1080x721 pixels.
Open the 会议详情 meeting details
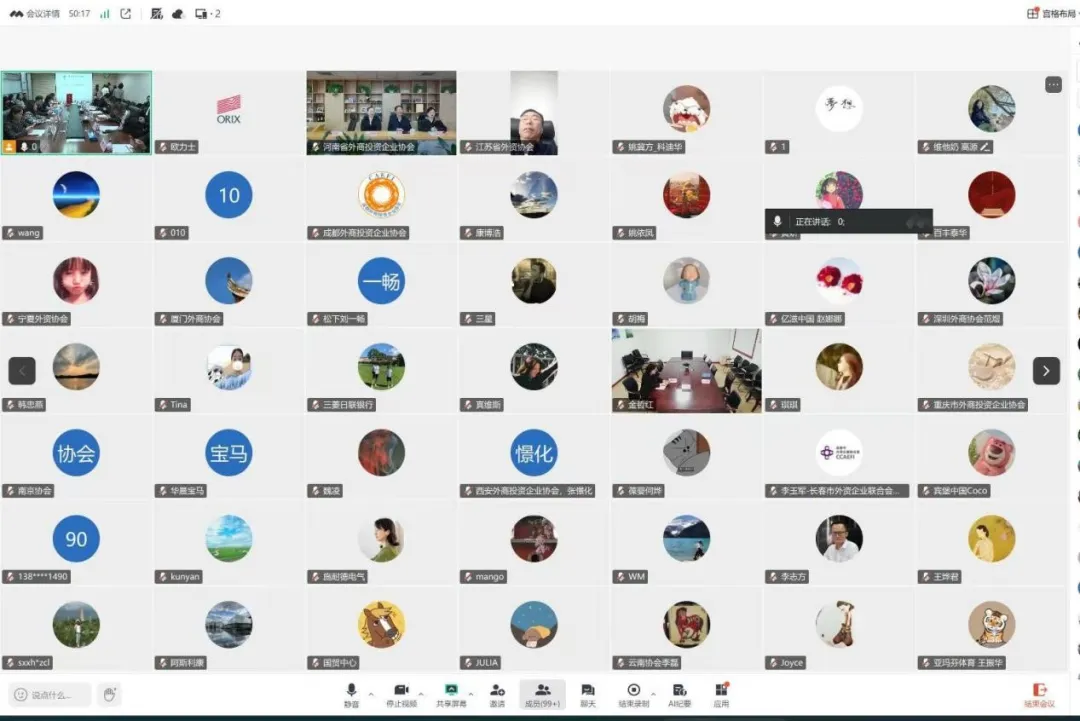coord(36,14)
